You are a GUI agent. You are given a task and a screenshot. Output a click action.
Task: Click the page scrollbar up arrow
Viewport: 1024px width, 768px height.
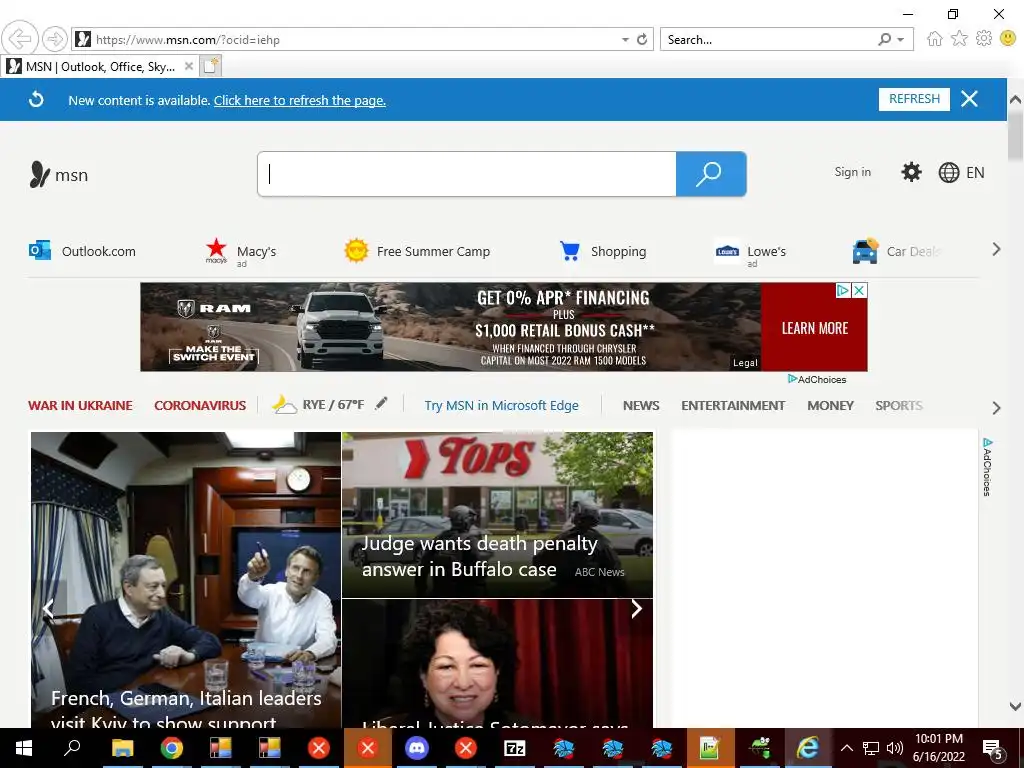click(1015, 100)
